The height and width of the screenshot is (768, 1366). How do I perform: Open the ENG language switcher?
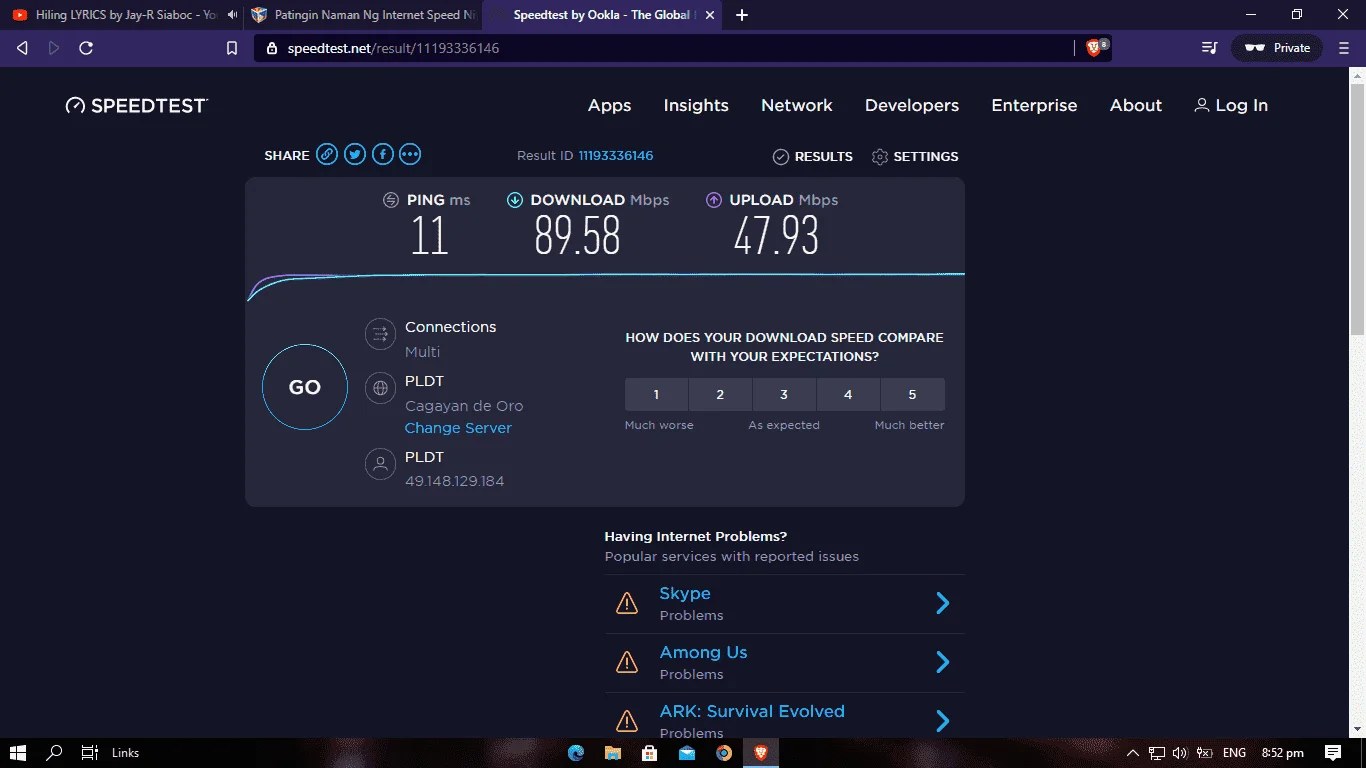(x=1234, y=753)
